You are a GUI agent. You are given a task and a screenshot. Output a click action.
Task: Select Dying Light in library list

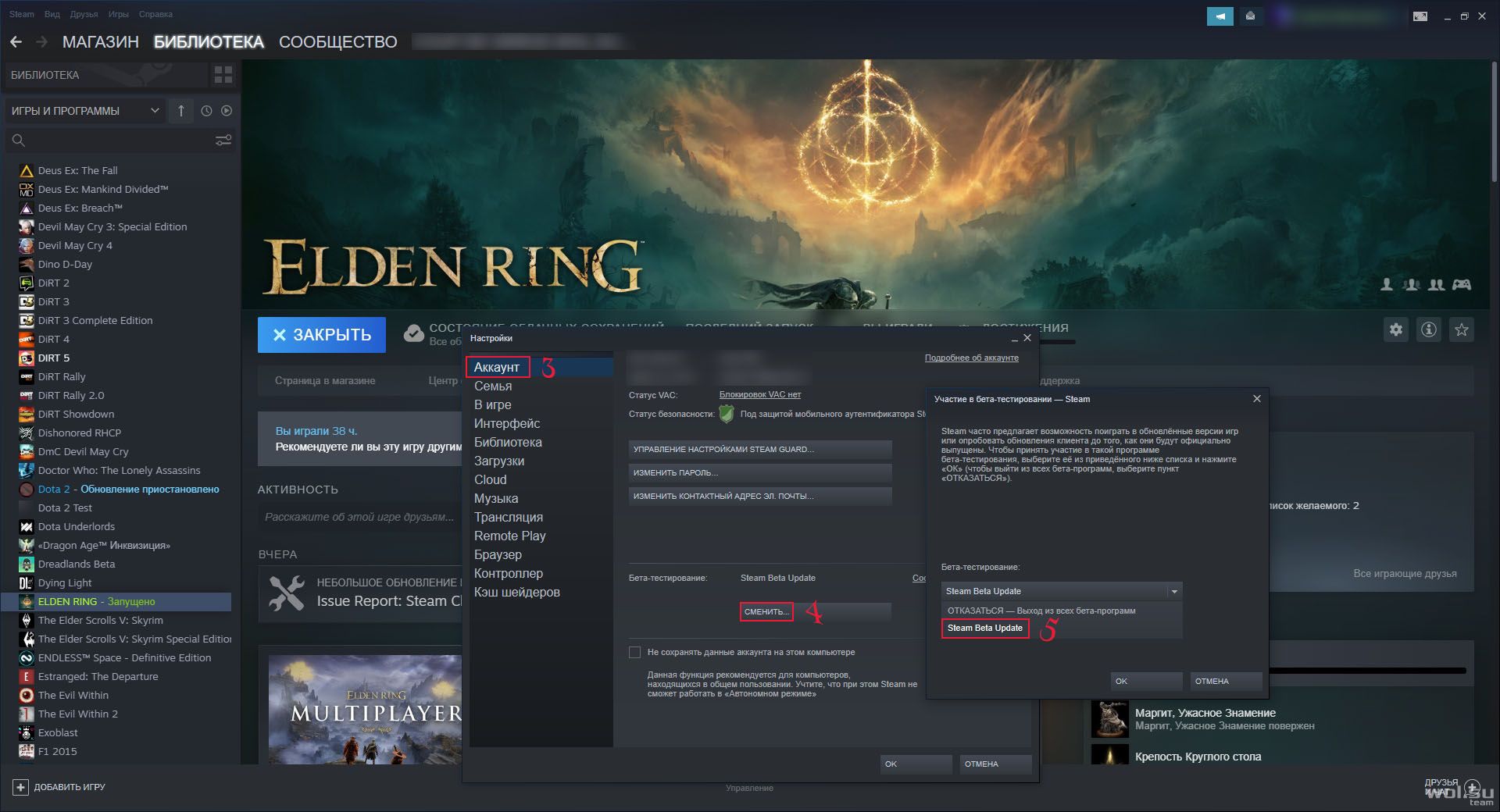pyautogui.click(x=65, y=582)
